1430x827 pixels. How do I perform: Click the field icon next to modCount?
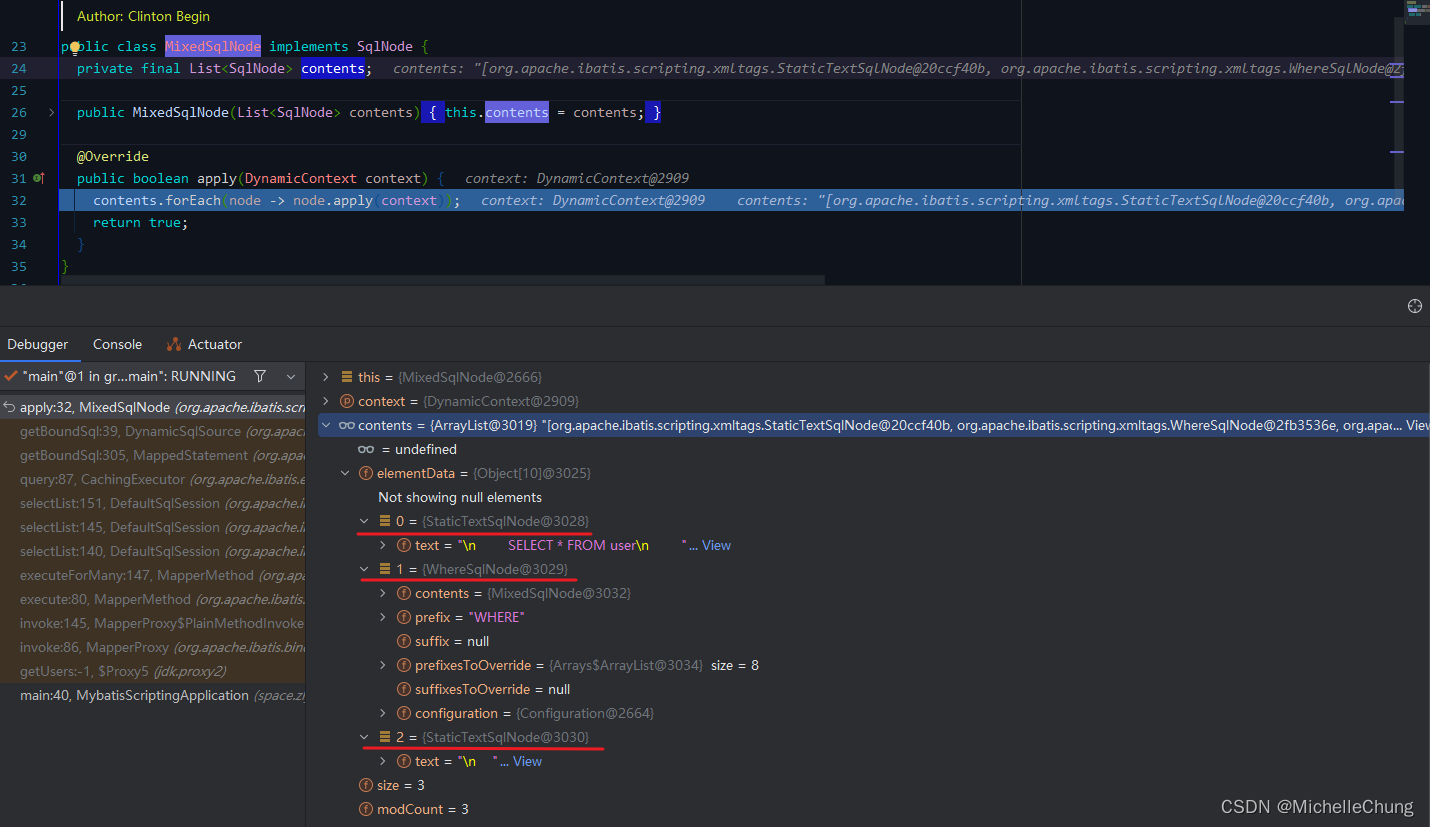point(366,809)
